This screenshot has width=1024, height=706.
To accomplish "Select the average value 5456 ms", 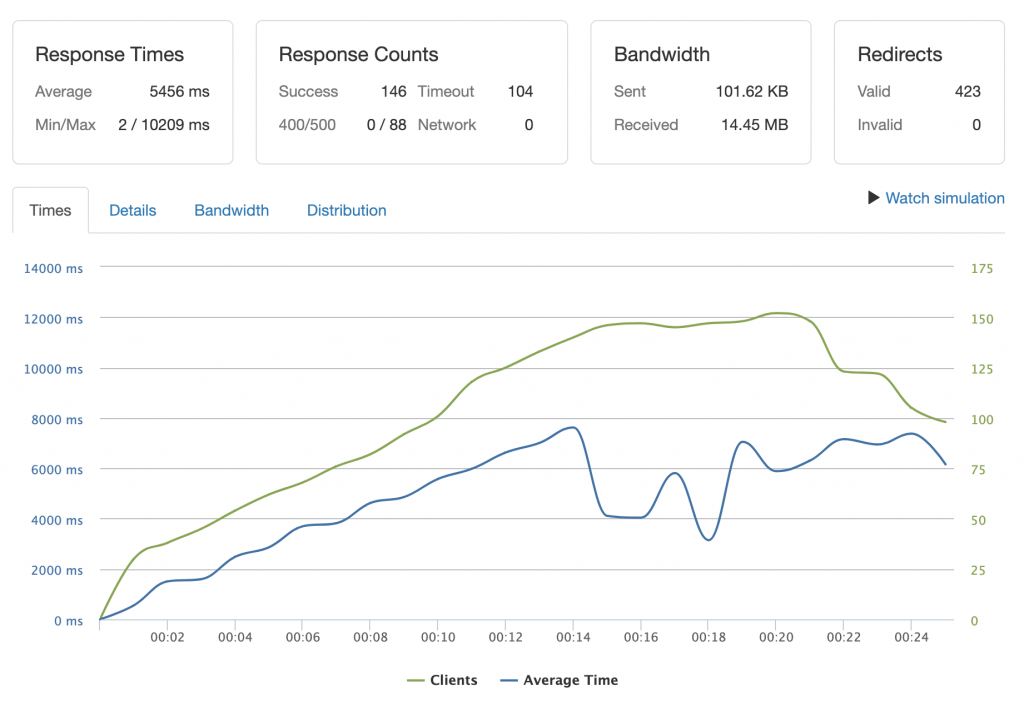I will [180, 91].
